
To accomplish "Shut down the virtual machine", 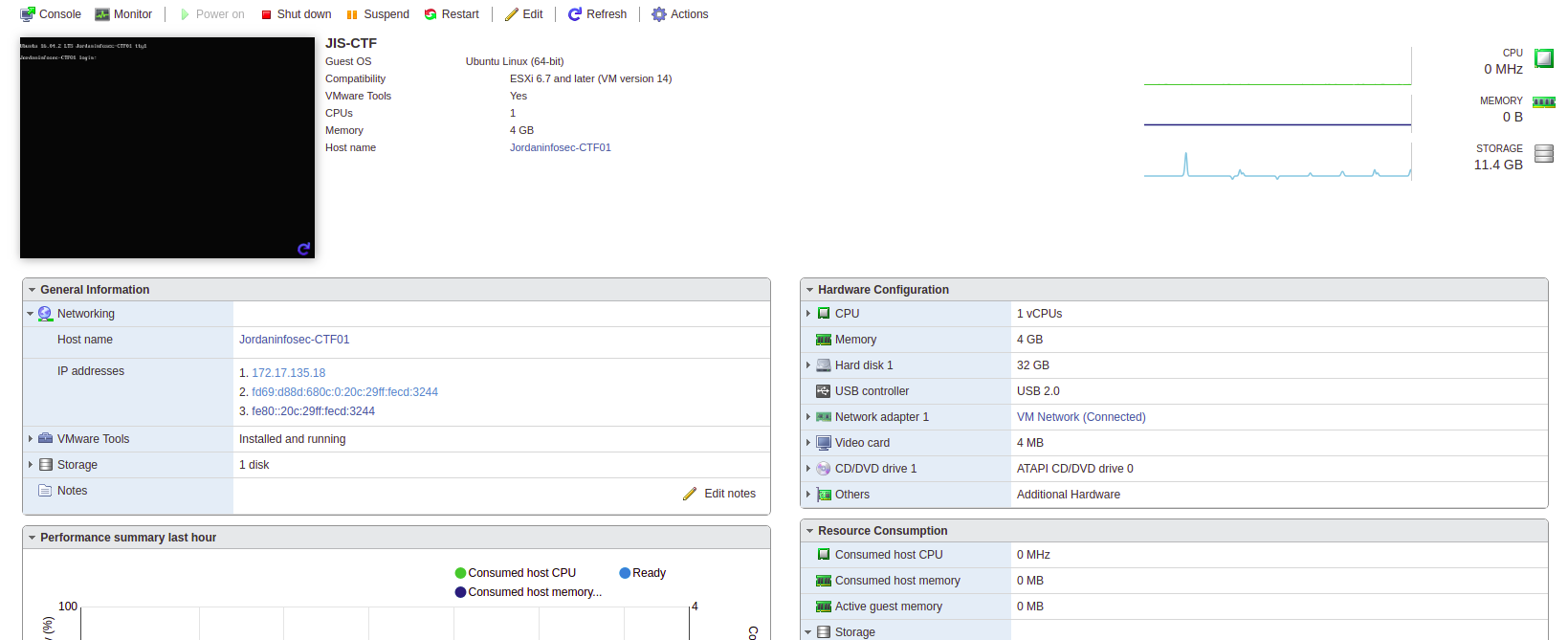I will point(296,14).
